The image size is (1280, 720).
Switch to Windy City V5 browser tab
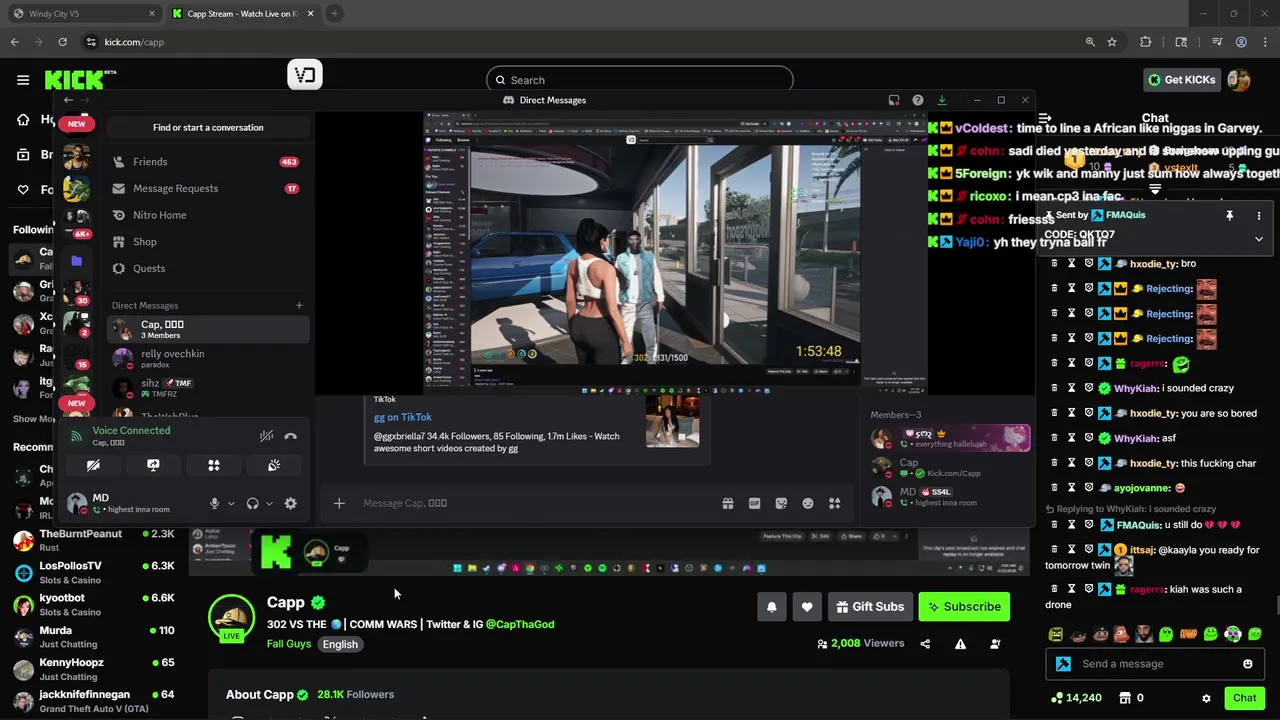[85, 14]
